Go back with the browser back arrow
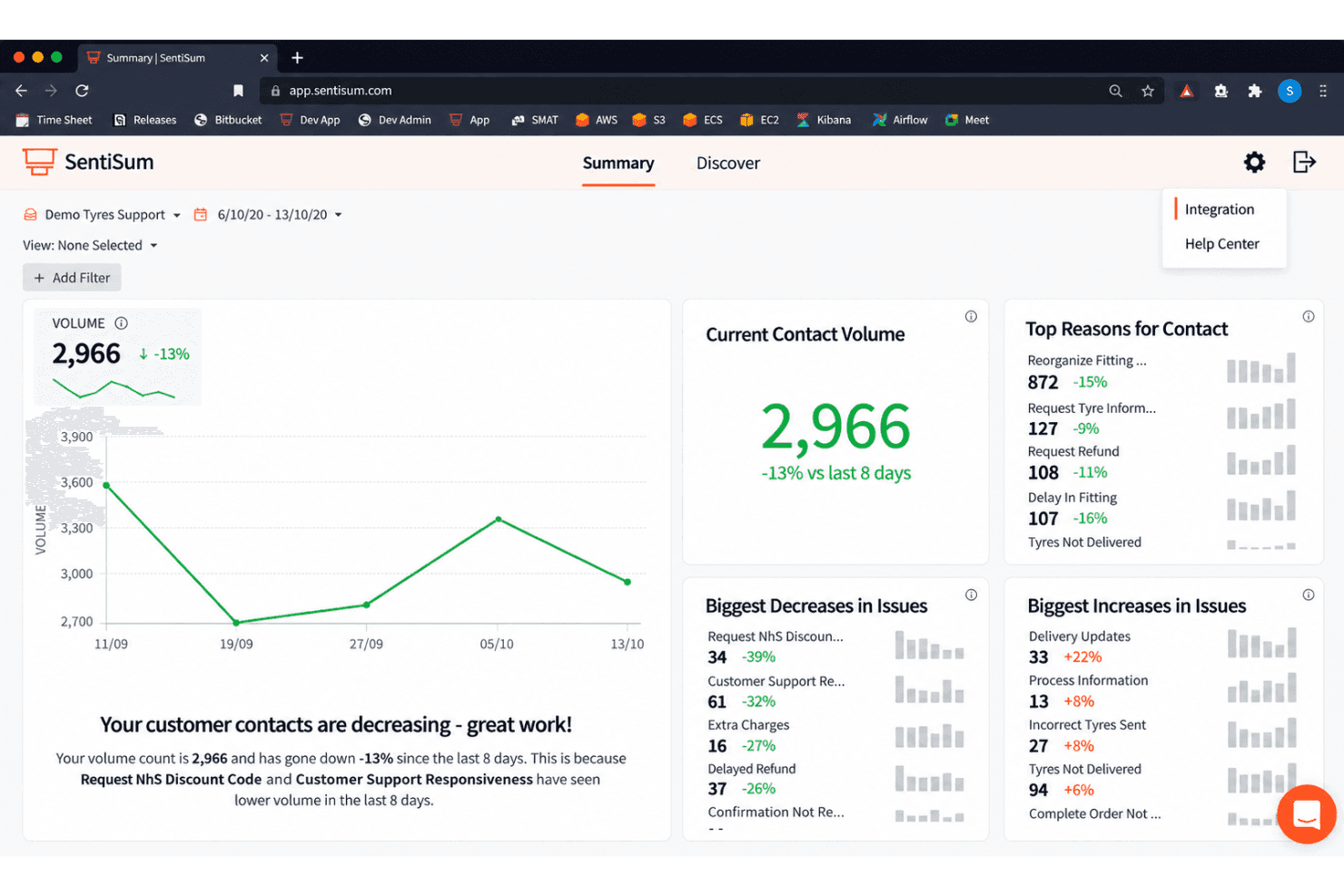 point(21,91)
